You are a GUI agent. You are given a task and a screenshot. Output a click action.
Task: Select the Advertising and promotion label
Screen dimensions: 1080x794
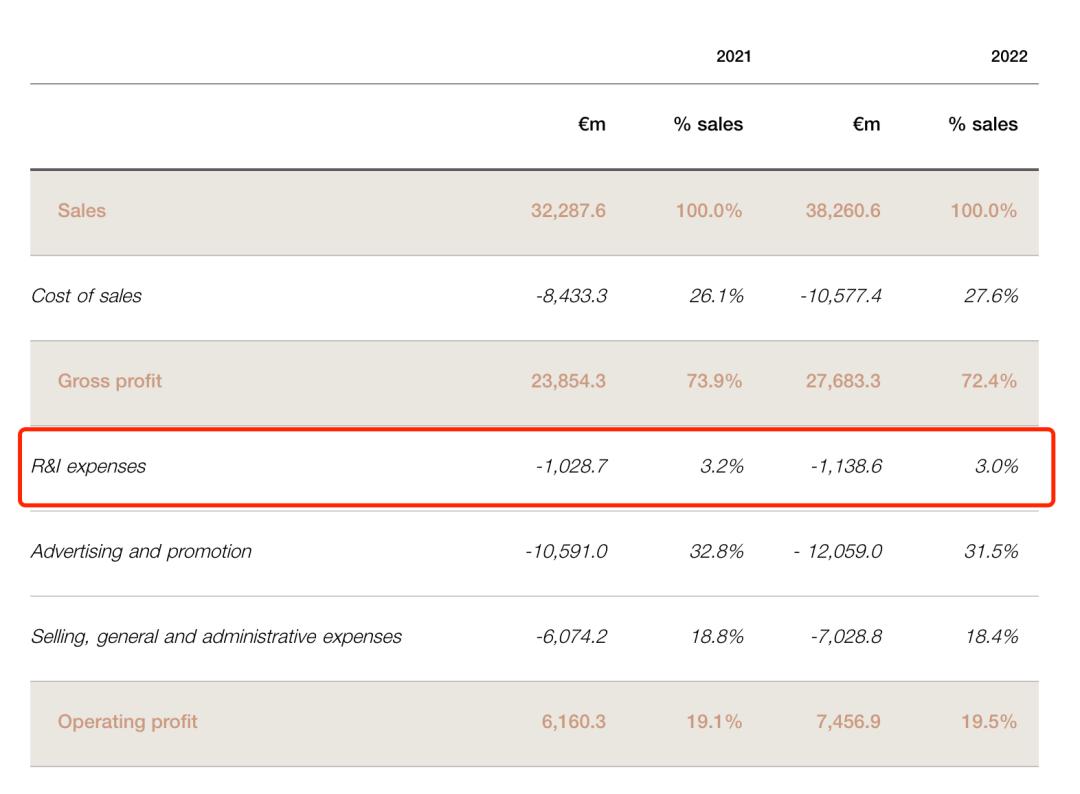click(x=141, y=551)
